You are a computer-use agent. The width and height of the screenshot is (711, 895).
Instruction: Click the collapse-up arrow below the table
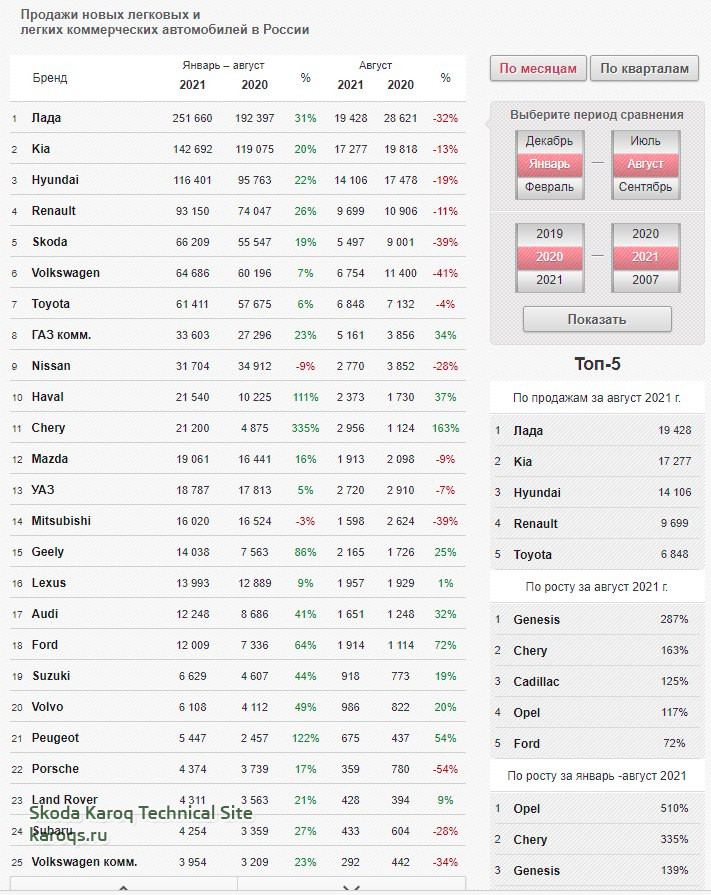(x=123, y=886)
